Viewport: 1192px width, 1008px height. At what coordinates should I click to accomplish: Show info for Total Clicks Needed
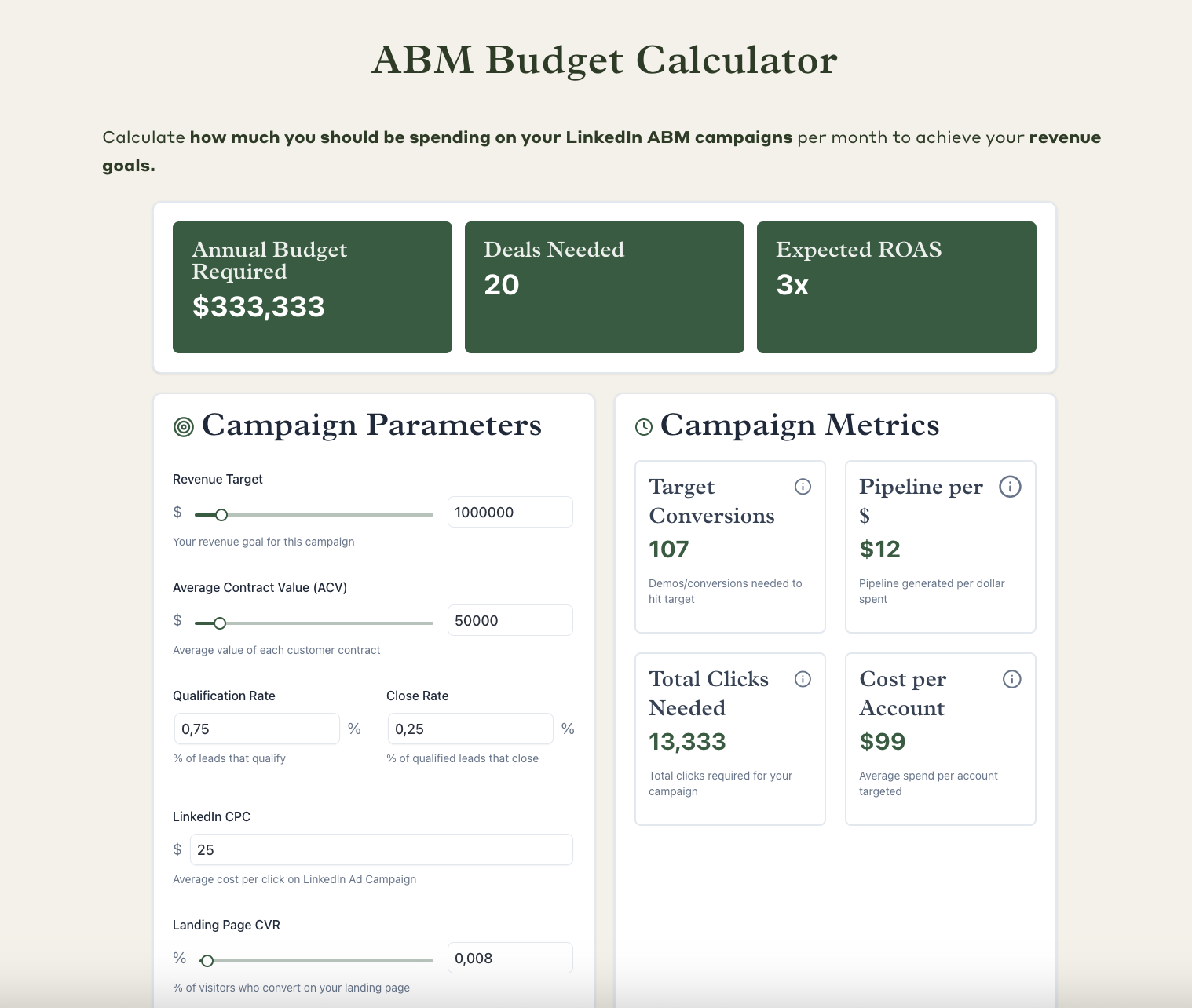(x=803, y=679)
